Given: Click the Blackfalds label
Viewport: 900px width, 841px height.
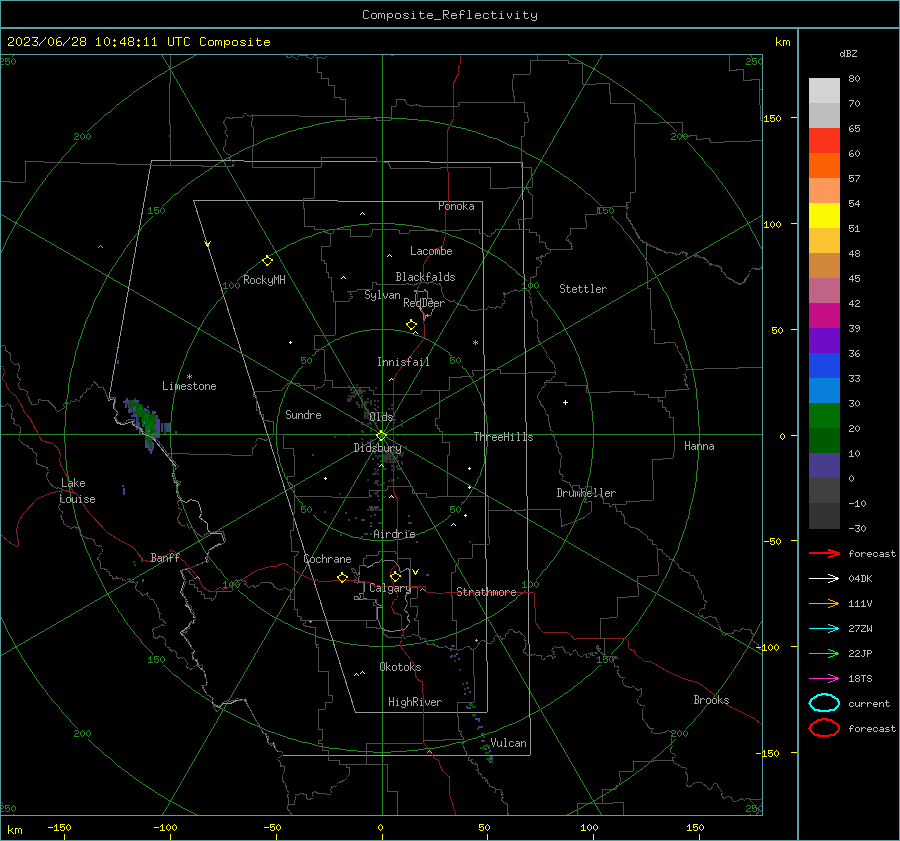Looking at the screenshot, I should coord(425,277).
